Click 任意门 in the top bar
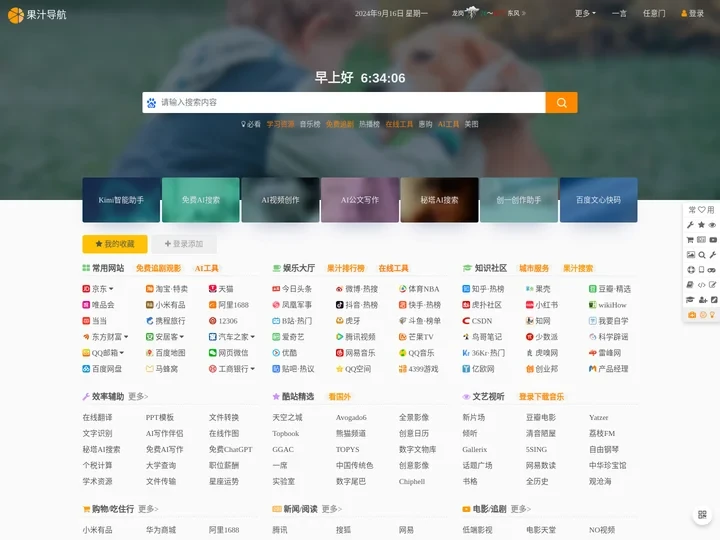720x540 pixels. pyautogui.click(x=654, y=13)
